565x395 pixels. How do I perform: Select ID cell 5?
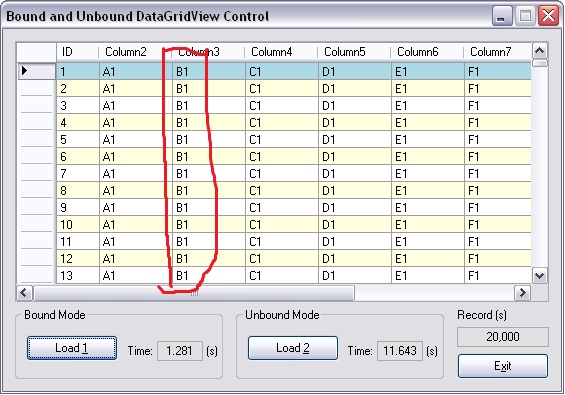tap(78, 139)
